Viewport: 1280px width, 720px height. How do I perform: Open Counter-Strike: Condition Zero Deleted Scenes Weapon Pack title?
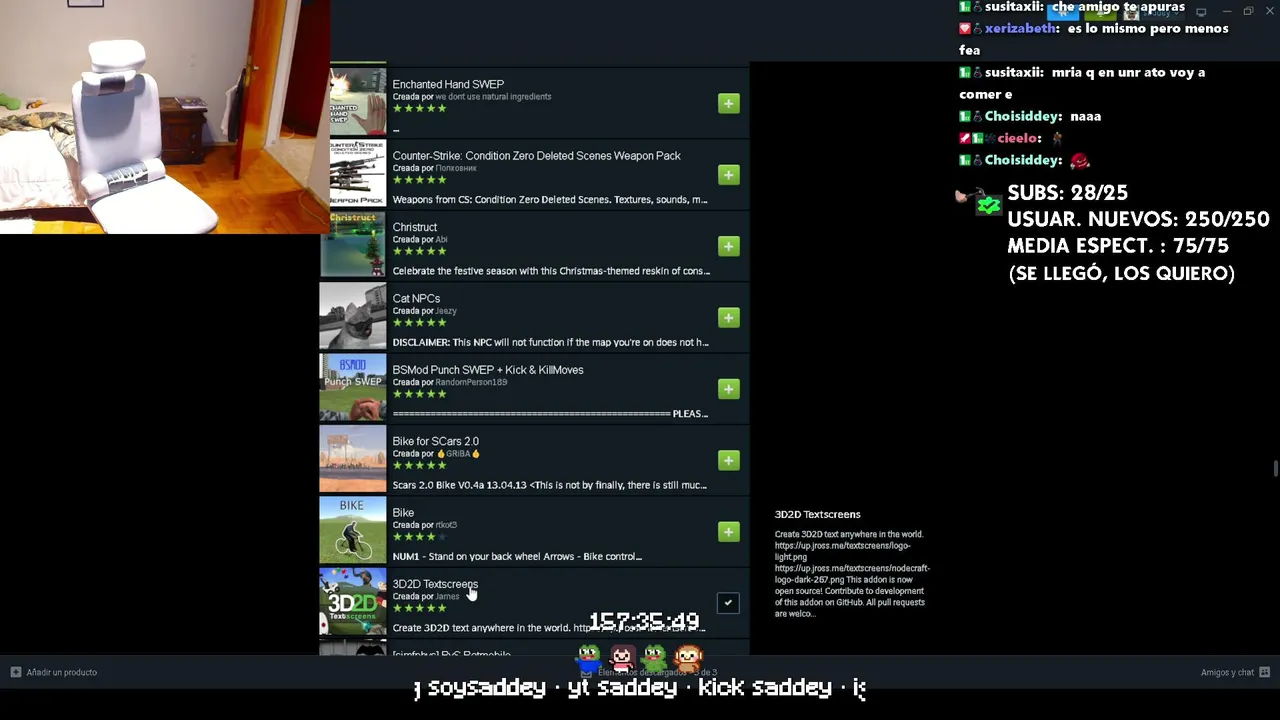(x=537, y=156)
